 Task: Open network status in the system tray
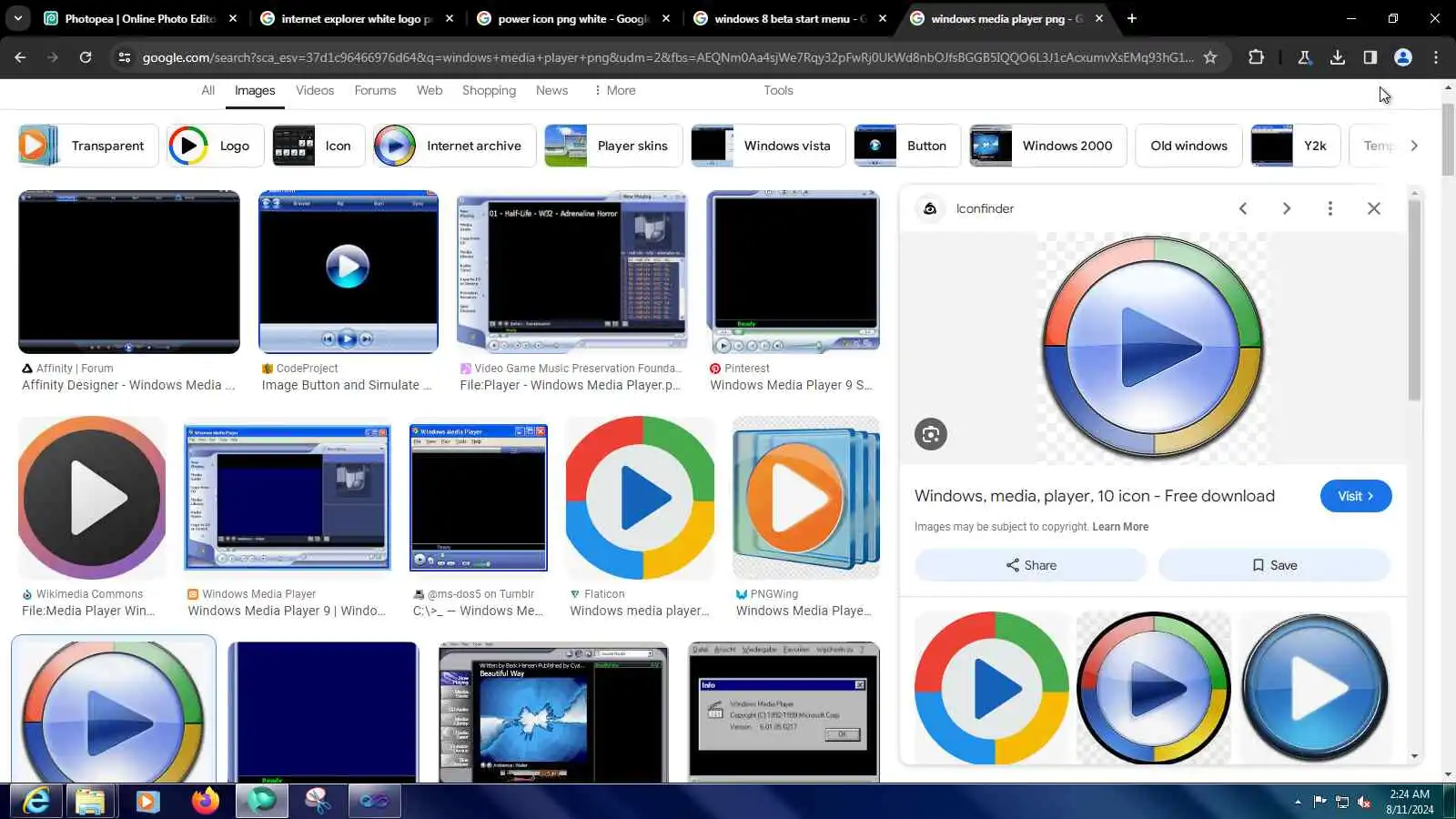[1342, 802]
